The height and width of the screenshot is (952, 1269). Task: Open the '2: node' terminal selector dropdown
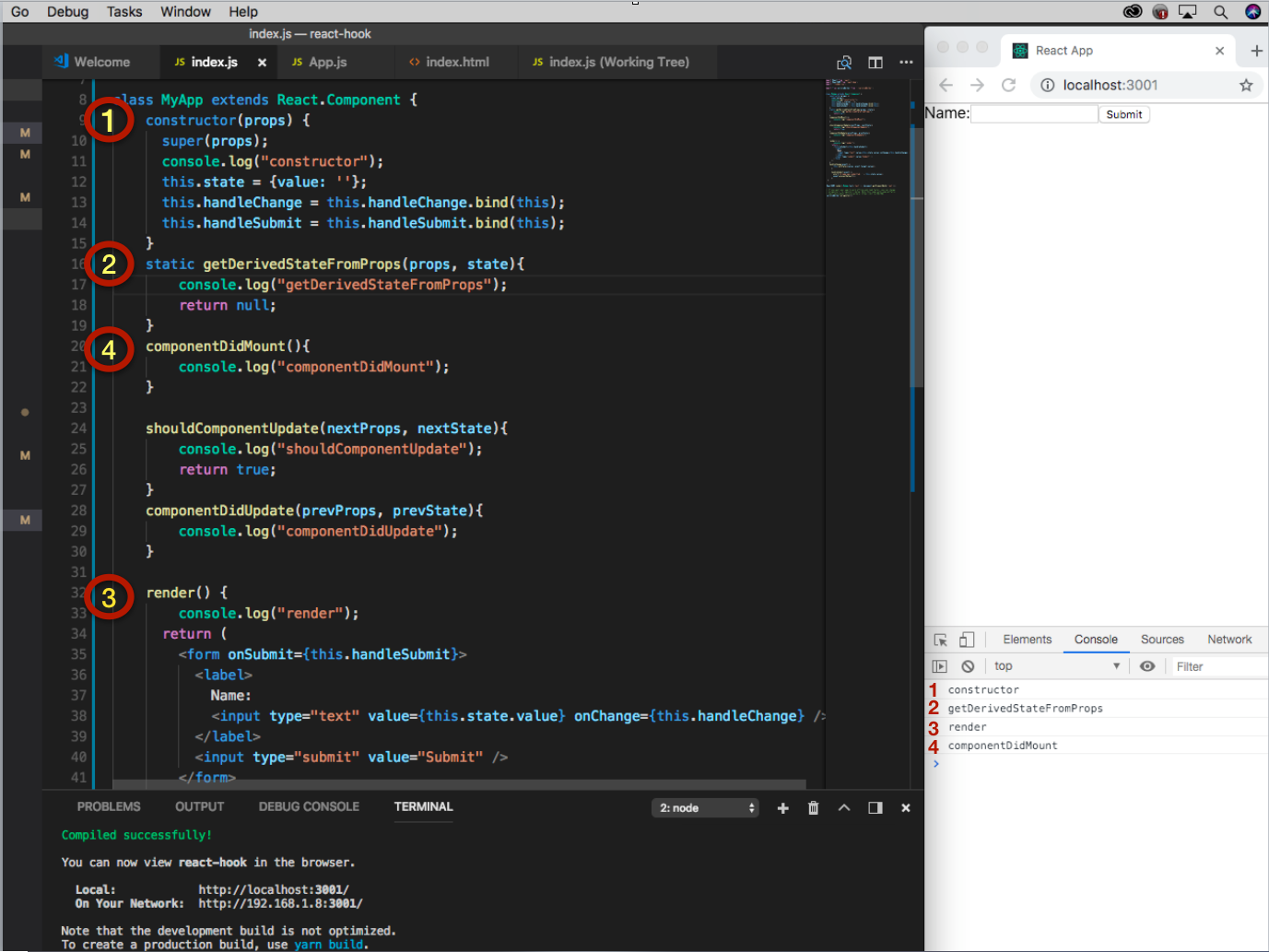coord(705,807)
